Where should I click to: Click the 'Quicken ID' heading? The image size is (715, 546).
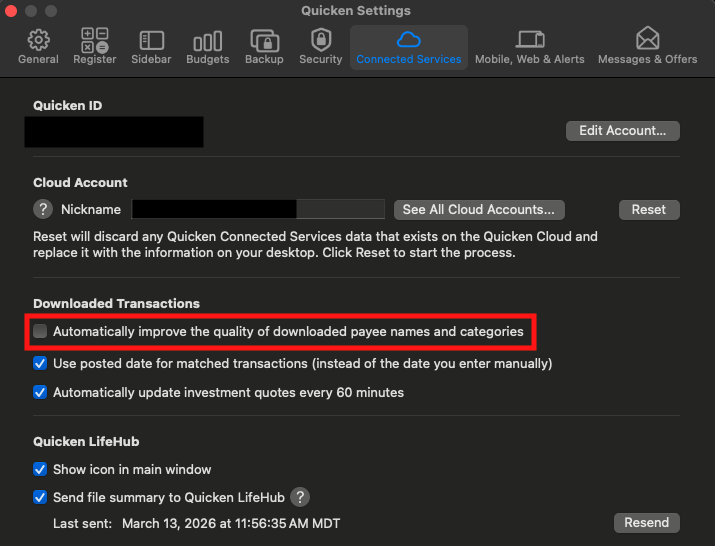coord(67,105)
